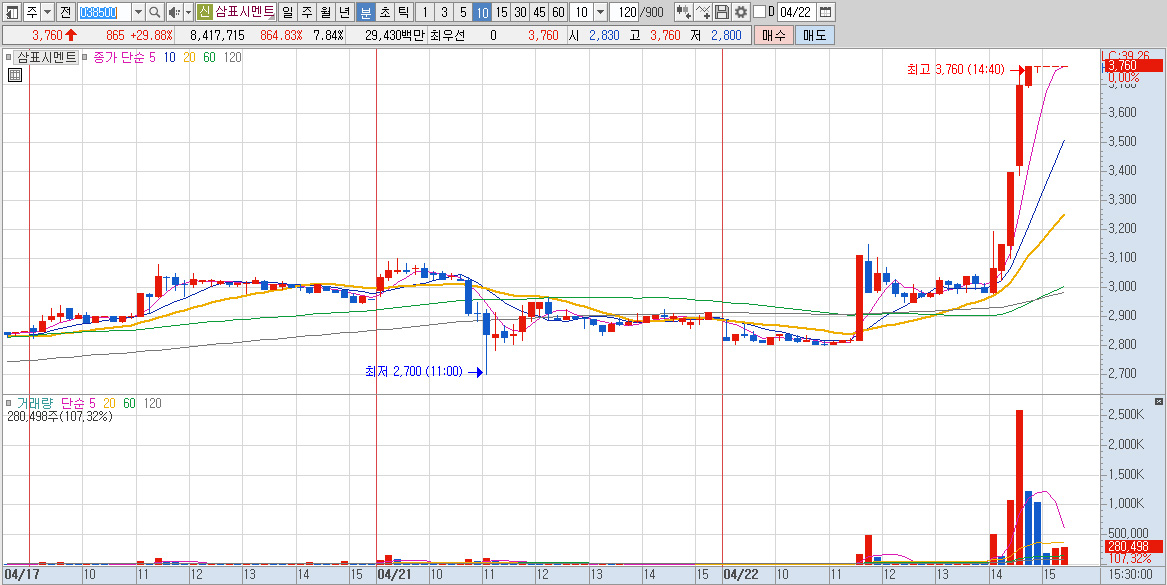The height and width of the screenshot is (585, 1167).
Task: Click the 종가 단순 moving average label
Action: coord(119,57)
